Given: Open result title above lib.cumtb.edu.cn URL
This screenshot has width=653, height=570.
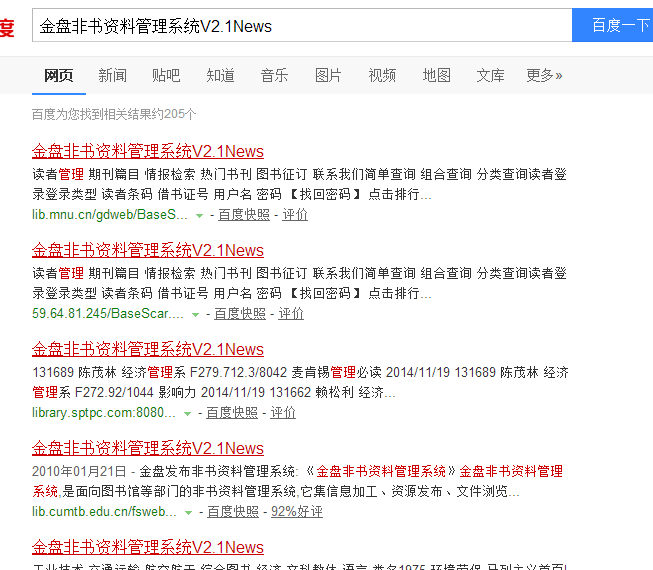Looking at the screenshot, I should [x=148, y=448].
